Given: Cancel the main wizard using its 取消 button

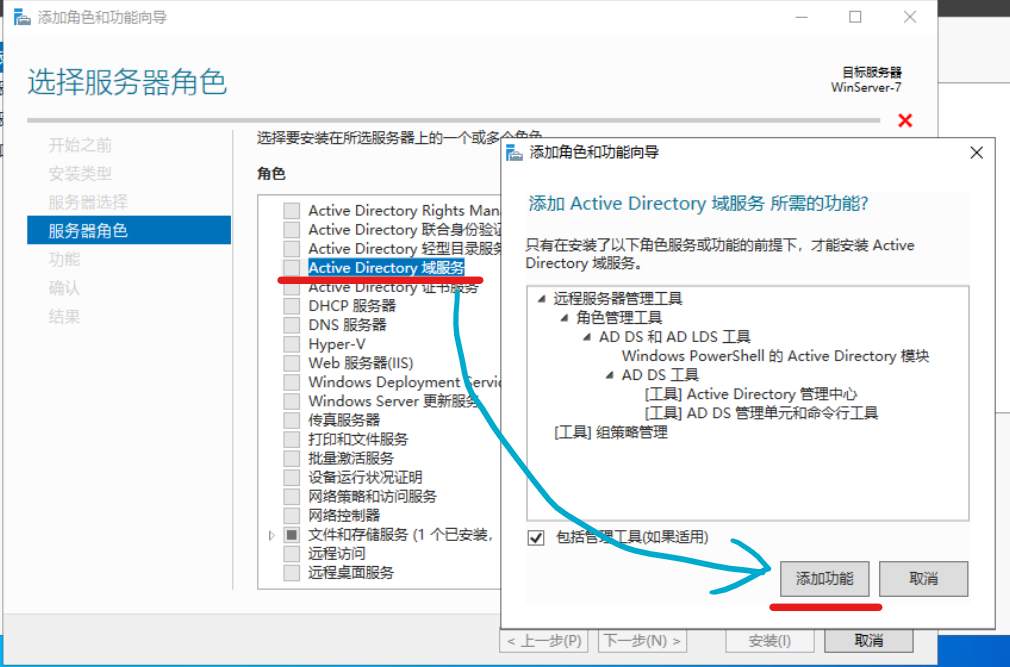Looking at the screenshot, I should (x=869, y=641).
